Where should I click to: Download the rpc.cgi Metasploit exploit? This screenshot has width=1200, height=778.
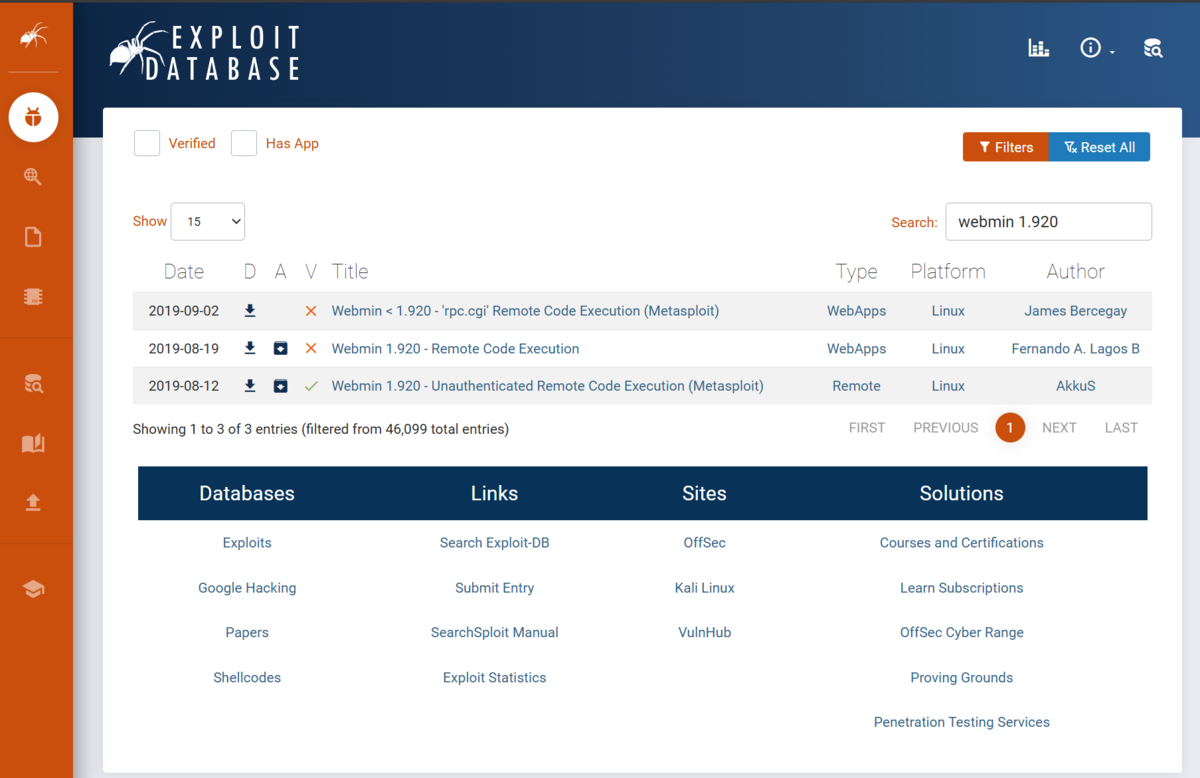click(250, 311)
